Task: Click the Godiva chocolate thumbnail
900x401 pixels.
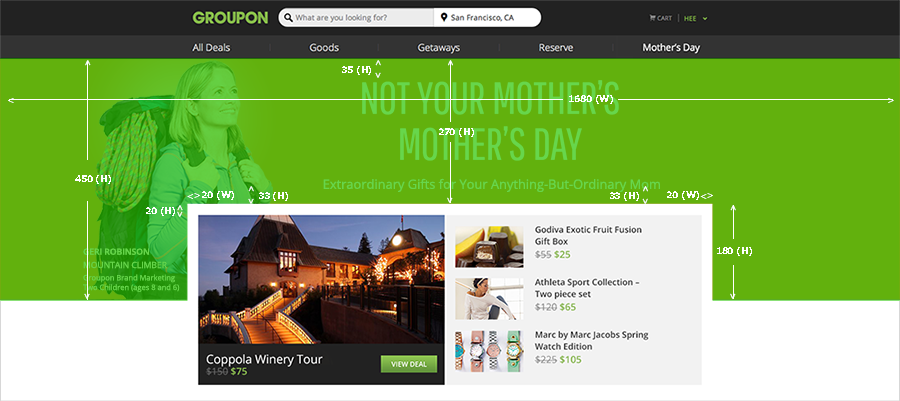Action: tap(489, 247)
